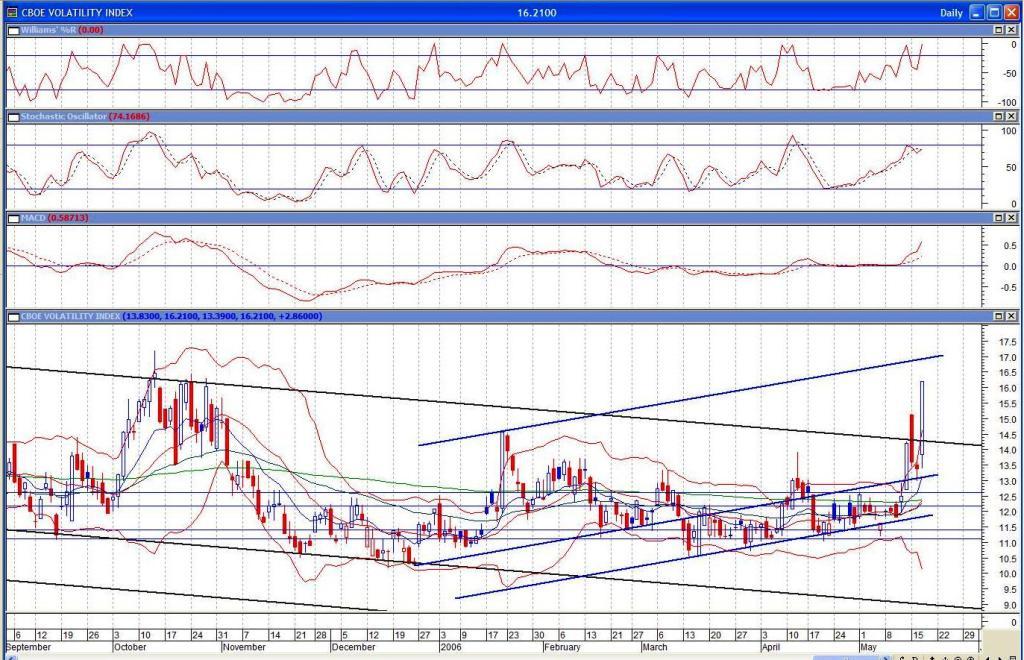
Task: Click the March month label on date axis
Action: click(x=655, y=648)
